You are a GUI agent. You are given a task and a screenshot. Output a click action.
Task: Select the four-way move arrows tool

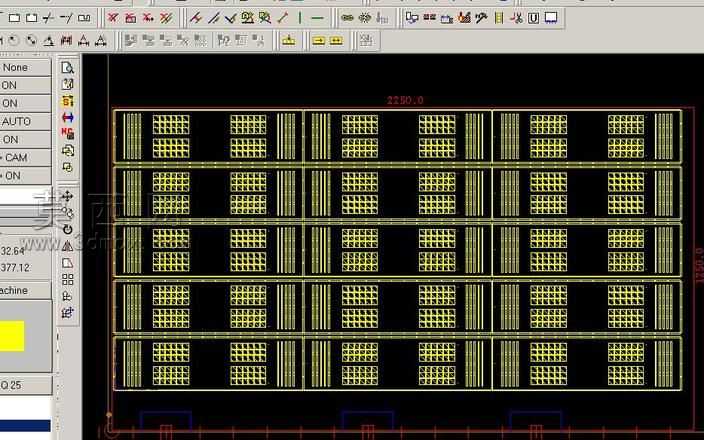point(67,196)
